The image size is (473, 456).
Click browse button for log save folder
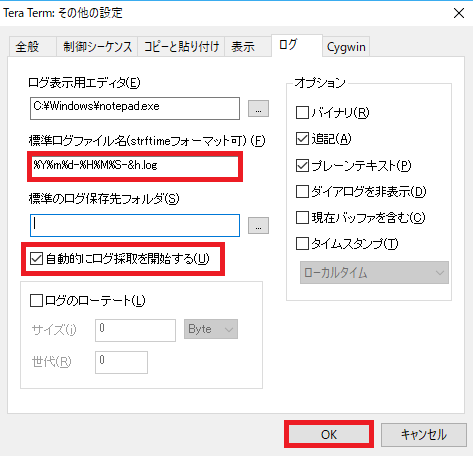pyautogui.click(x=258, y=226)
